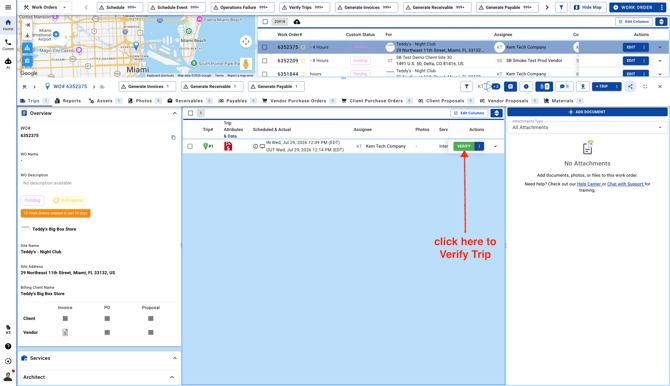The height and width of the screenshot is (386, 670).
Task: Open the Vendor Purchase Orders tab
Action: [x=299, y=101]
